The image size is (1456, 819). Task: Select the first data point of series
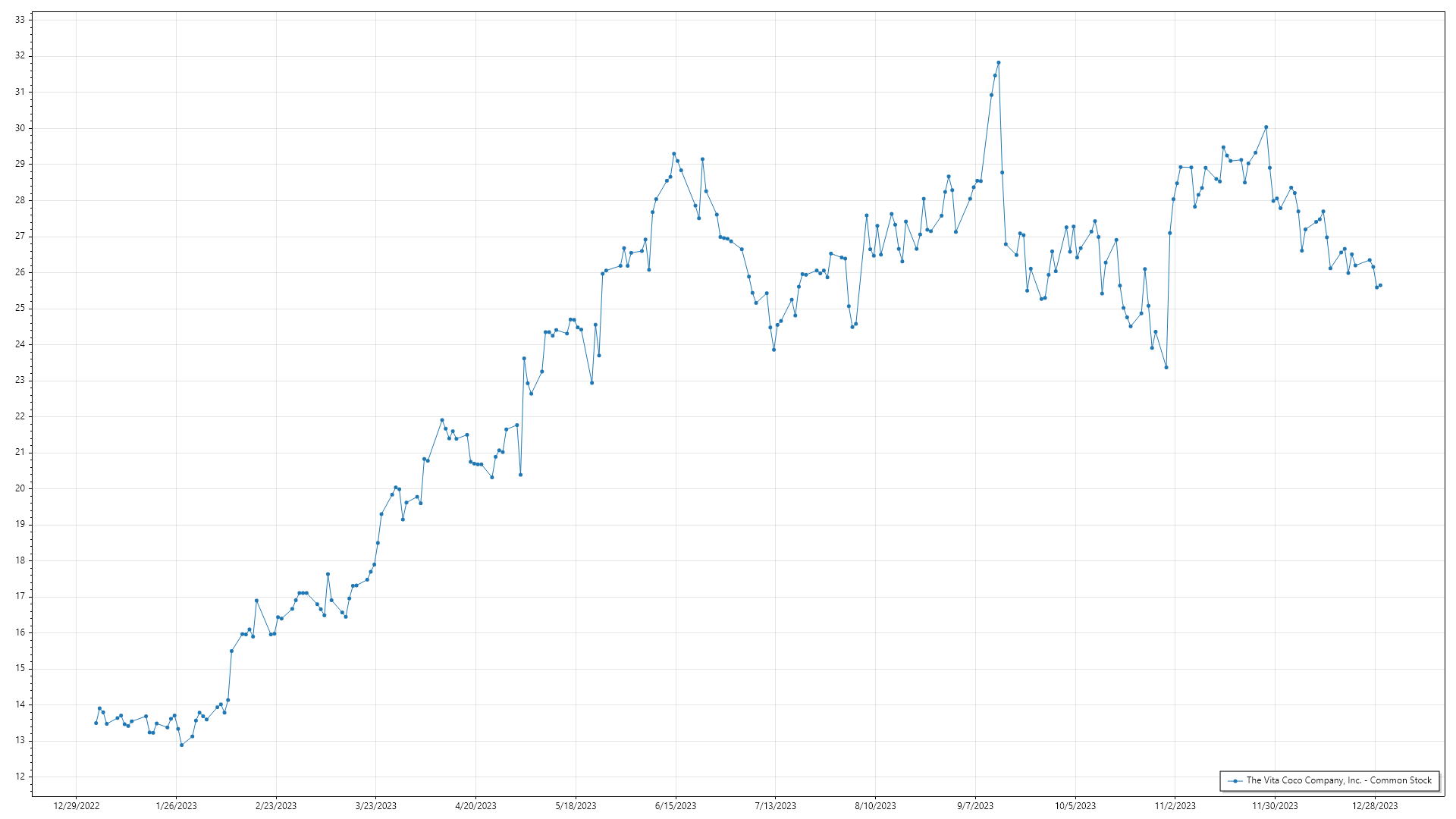click(x=96, y=723)
